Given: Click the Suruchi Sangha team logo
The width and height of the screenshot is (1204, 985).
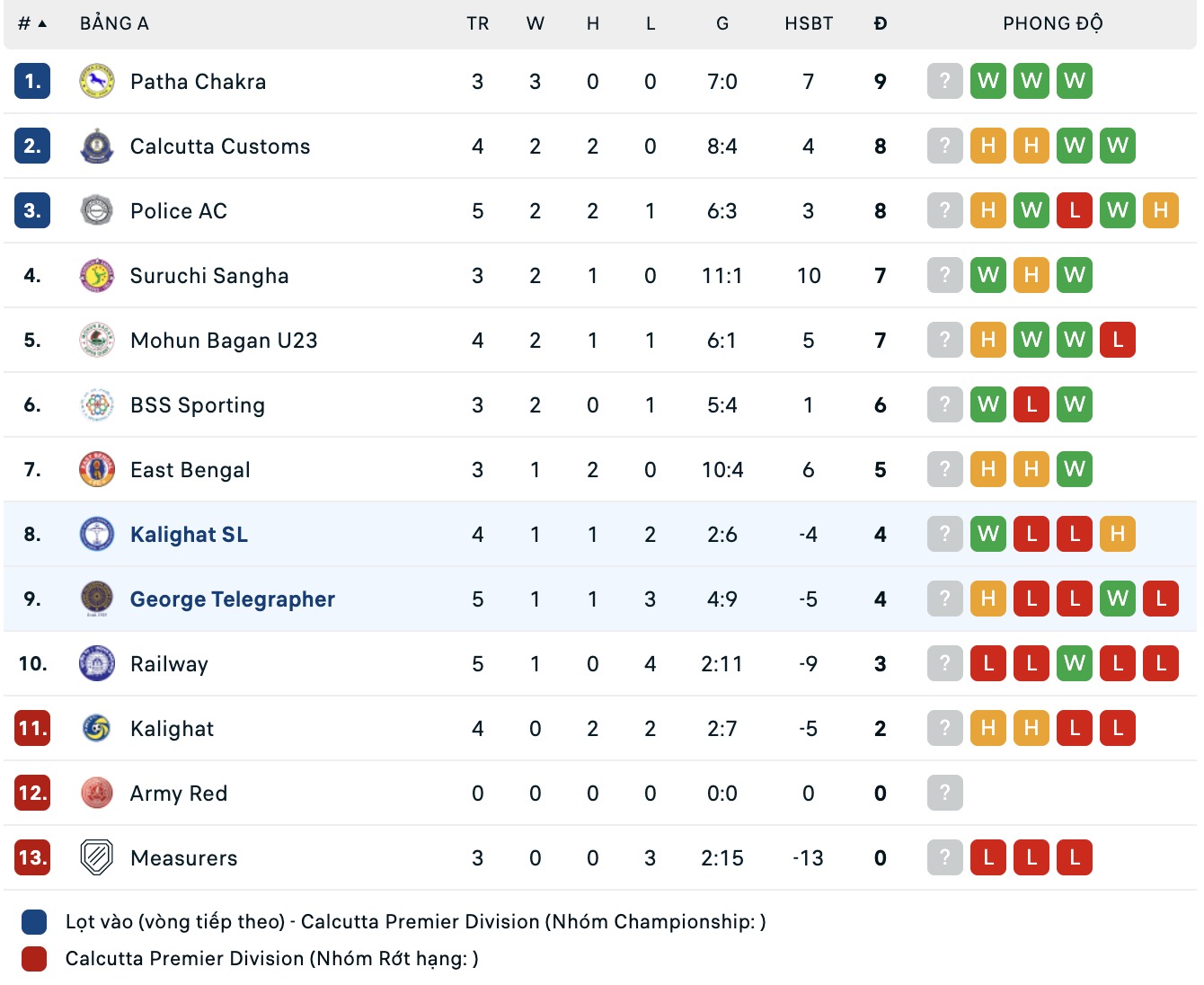Looking at the screenshot, I should click(96, 276).
